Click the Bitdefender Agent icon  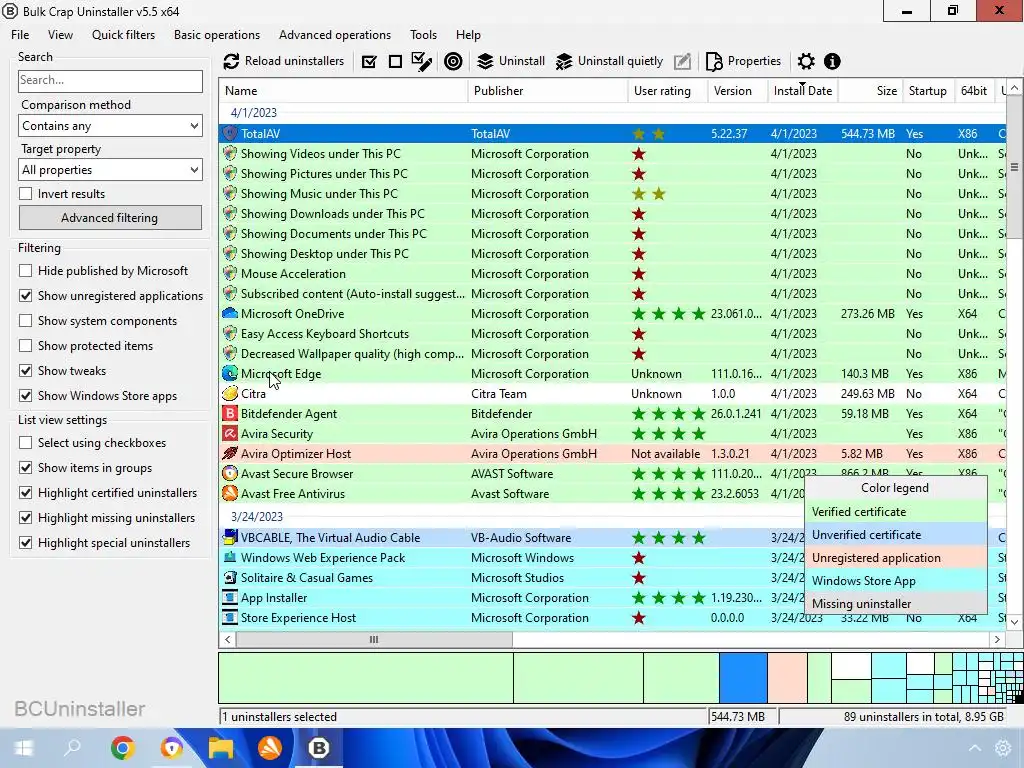(230, 413)
